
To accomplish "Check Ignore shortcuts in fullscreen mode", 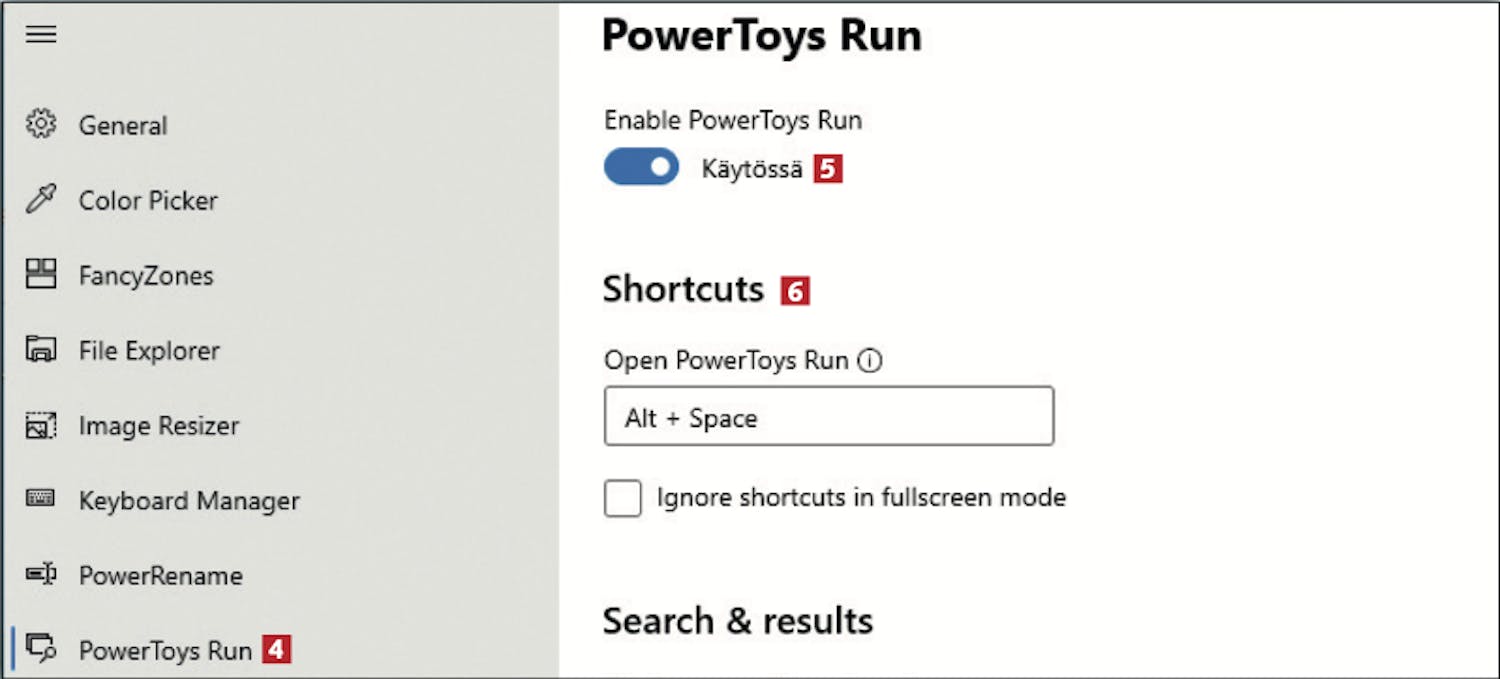I will point(623,498).
